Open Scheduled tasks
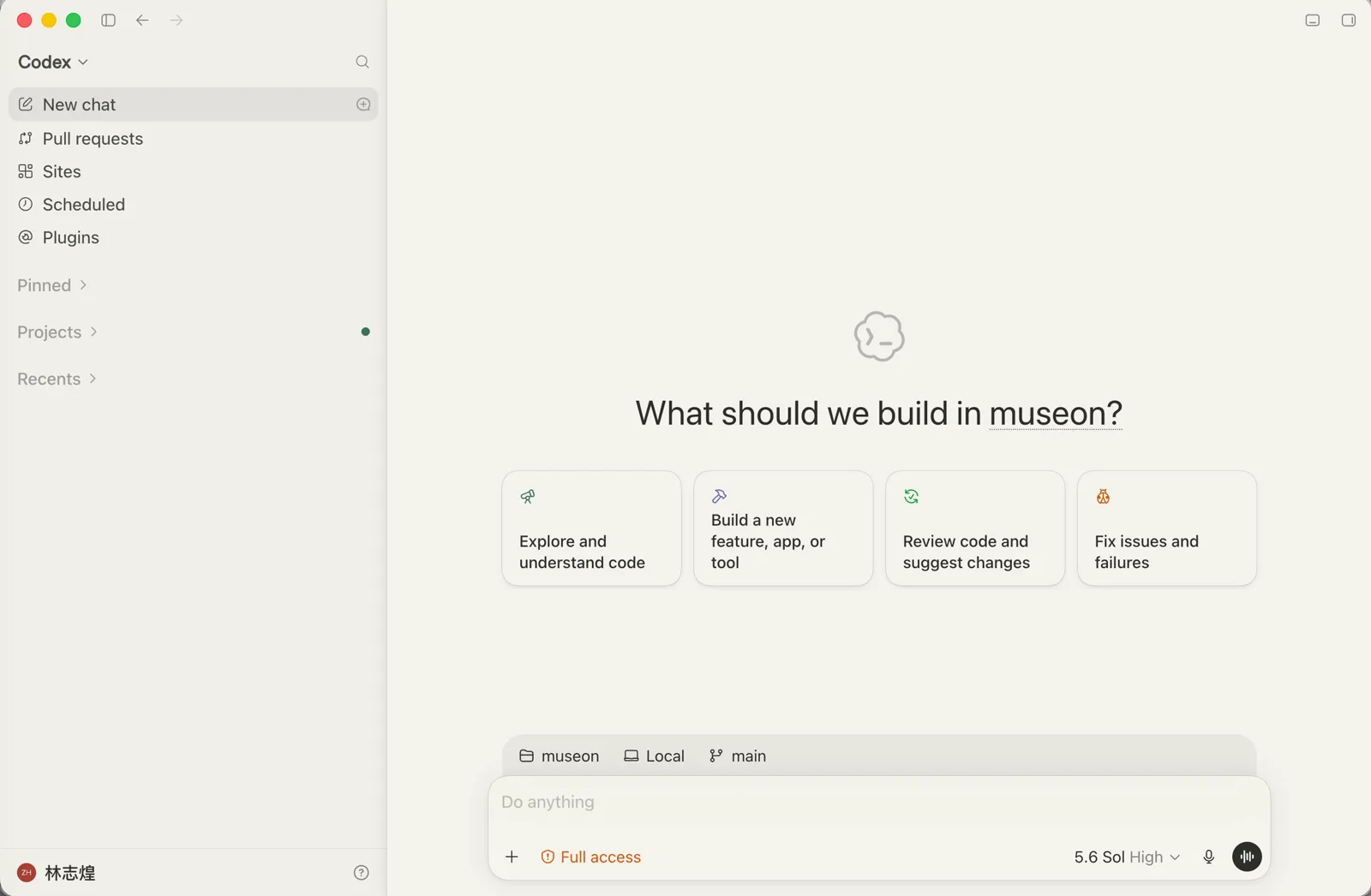 193,205
